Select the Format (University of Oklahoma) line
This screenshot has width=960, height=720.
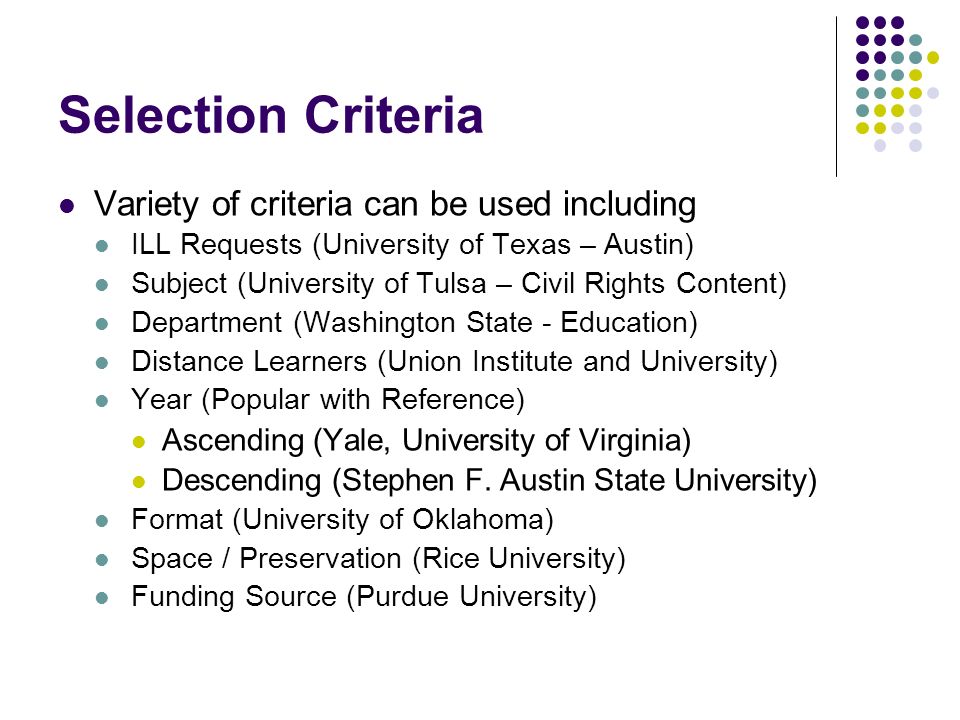[x=343, y=520]
